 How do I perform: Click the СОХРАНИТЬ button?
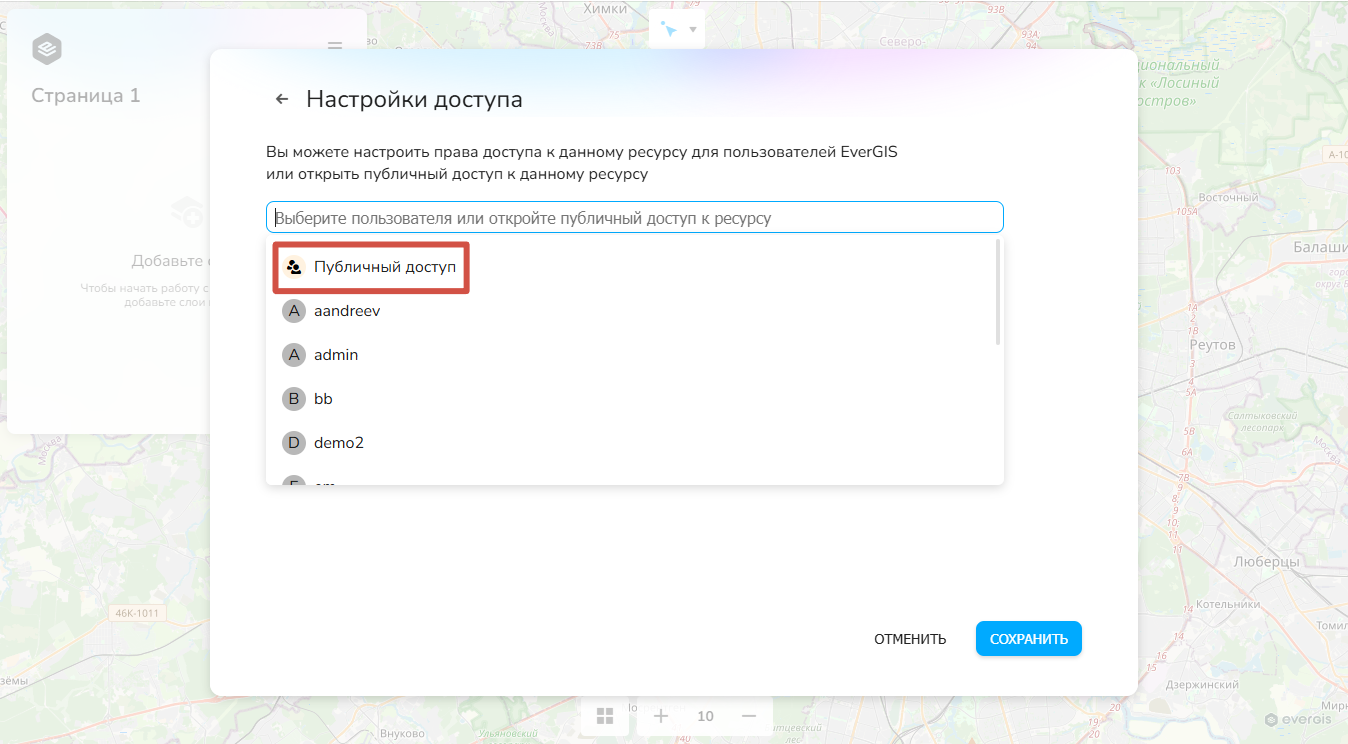(x=1029, y=639)
